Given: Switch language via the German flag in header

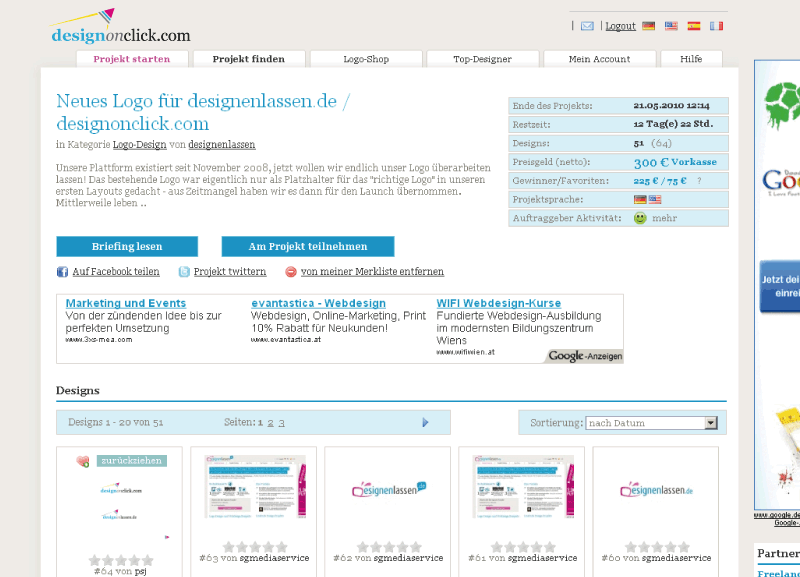Looking at the screenshot, I should (x=648, y=26).
